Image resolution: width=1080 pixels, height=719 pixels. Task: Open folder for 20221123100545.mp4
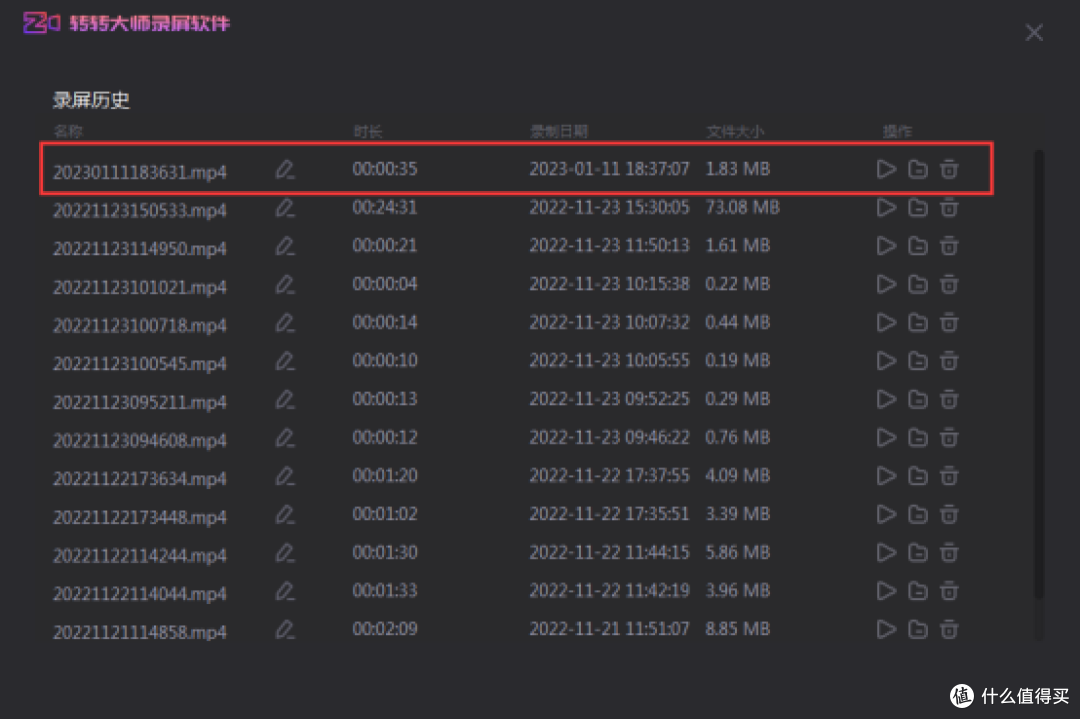point(917,361)
